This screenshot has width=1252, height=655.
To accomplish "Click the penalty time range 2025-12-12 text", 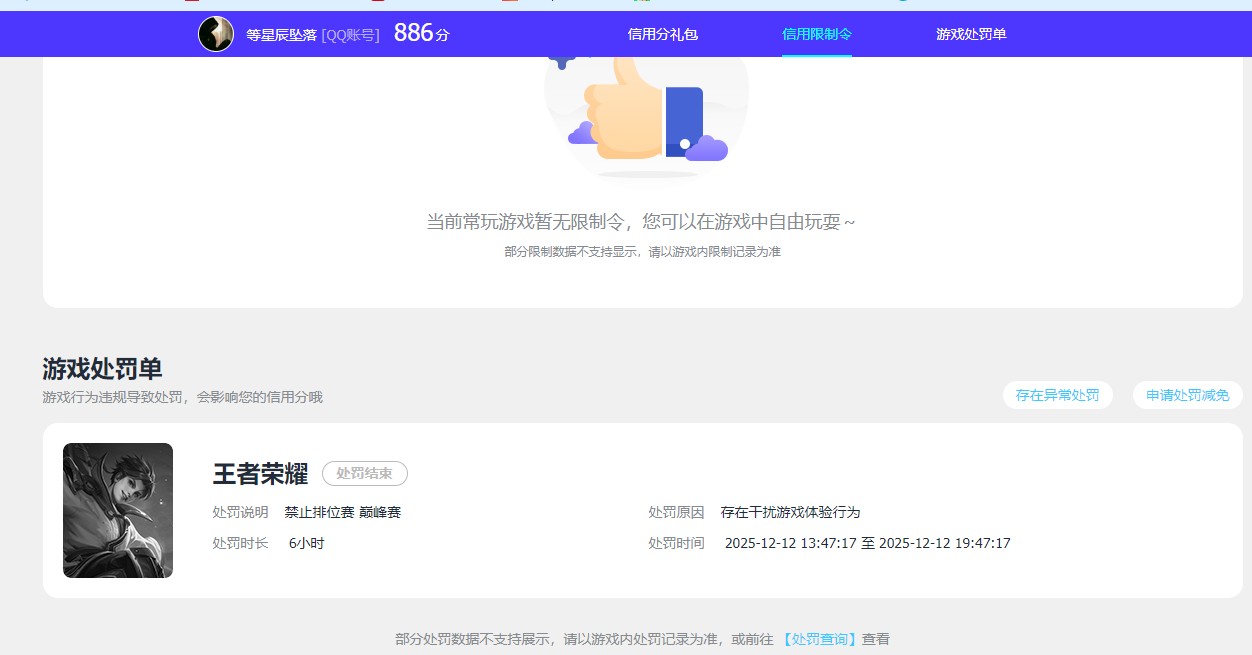I will point(867,543).
